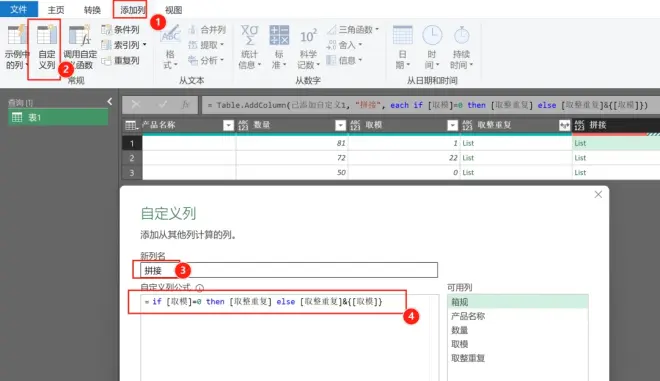Click the info icon beside 自定义列公式
The image size is (660, 381).
tap(200, 288)
